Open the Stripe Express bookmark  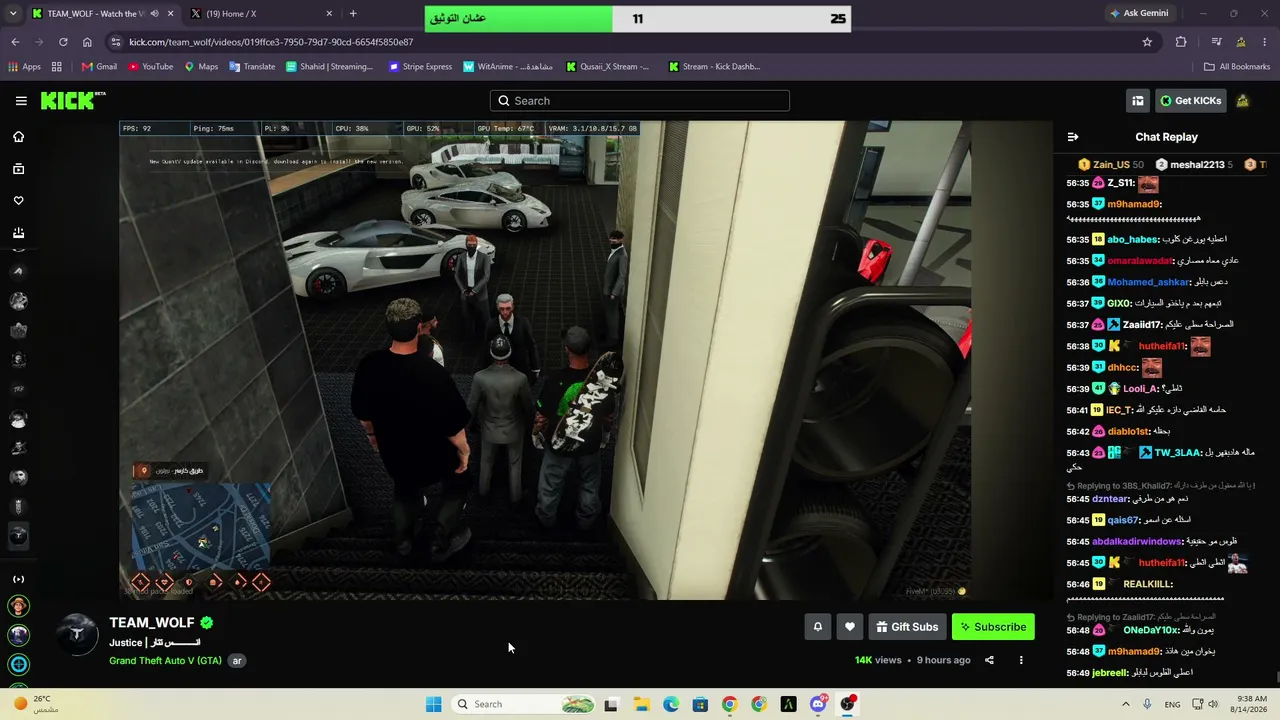[420, 67]
